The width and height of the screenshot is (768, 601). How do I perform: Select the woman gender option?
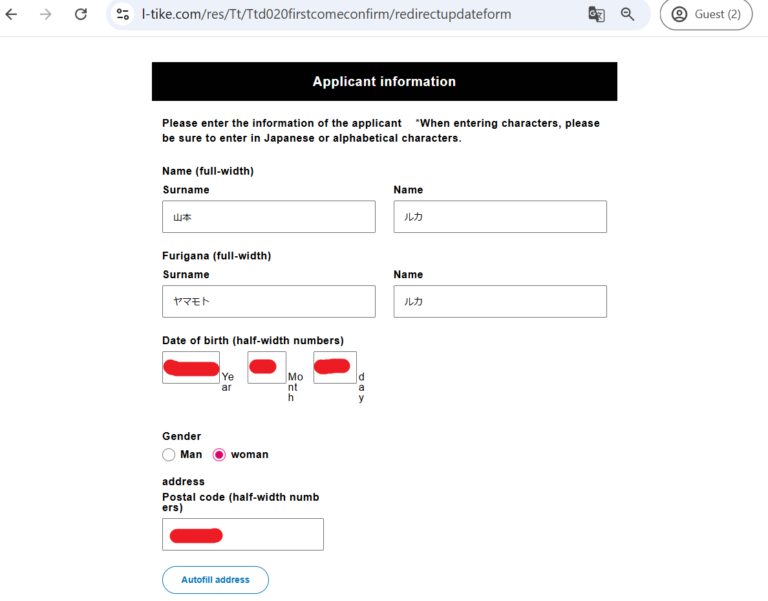(220, 454)
